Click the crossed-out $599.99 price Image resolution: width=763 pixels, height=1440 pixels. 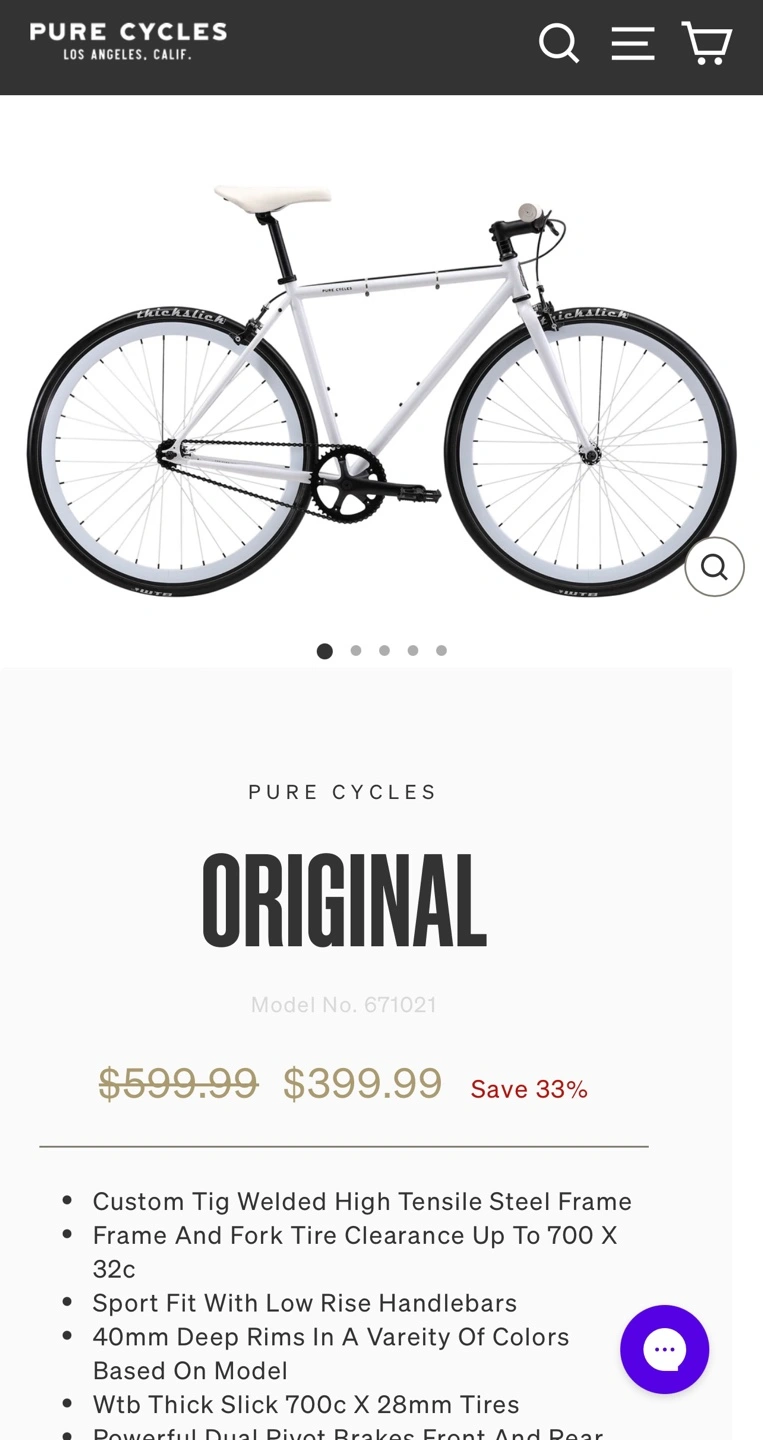pos(178,1083)
